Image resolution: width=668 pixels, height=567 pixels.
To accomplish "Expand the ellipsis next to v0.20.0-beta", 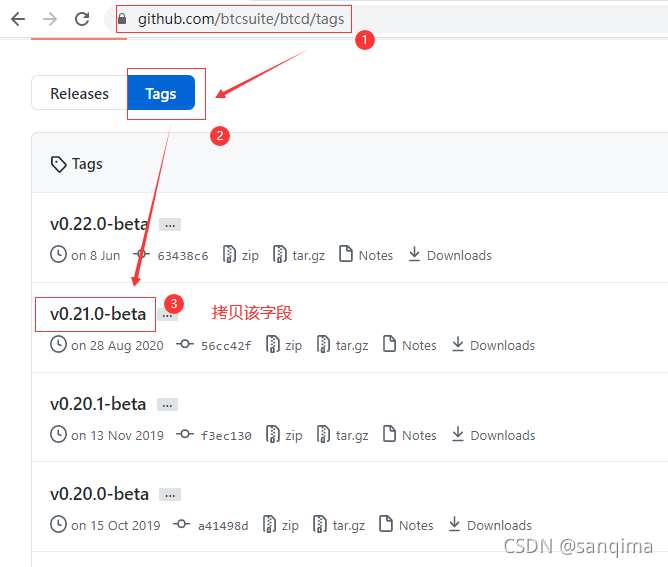I will 170,495.
